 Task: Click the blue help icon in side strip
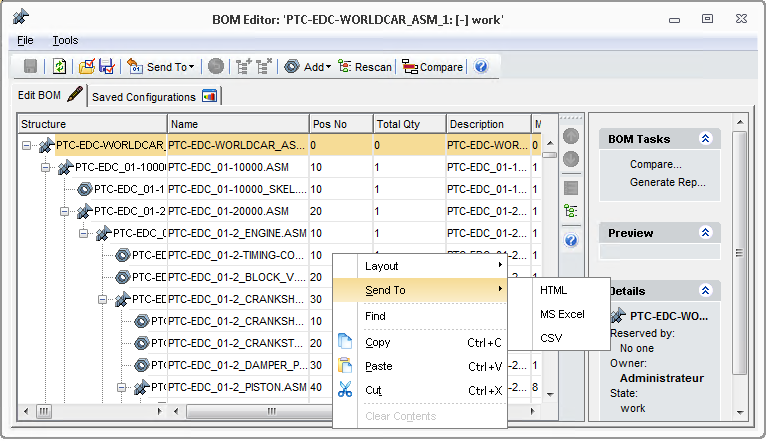click(x=571, y=240)
